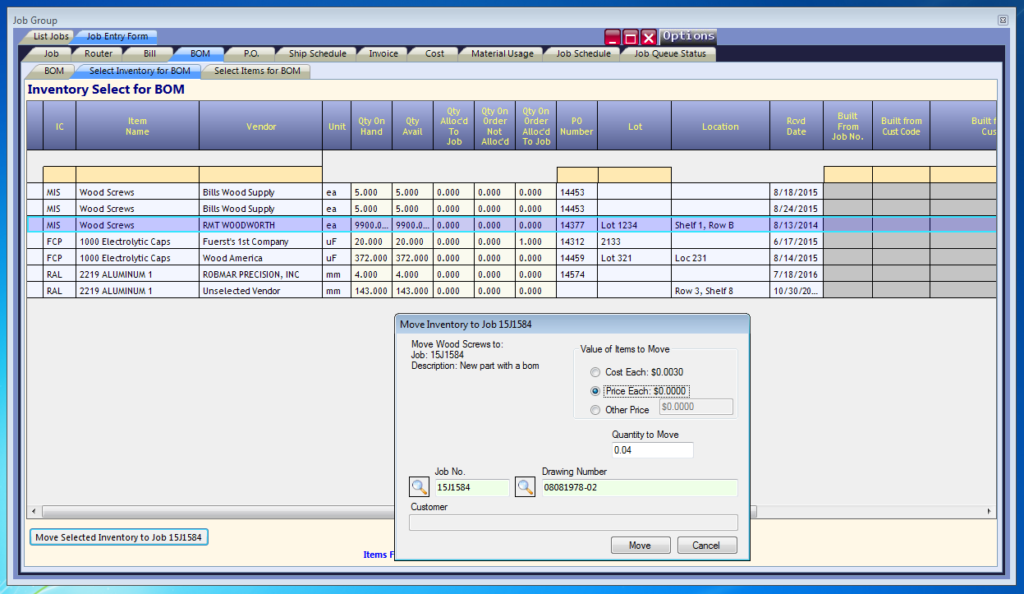
Task: Click the red minimize icon beside Options
Action: (x=612, y=37)
